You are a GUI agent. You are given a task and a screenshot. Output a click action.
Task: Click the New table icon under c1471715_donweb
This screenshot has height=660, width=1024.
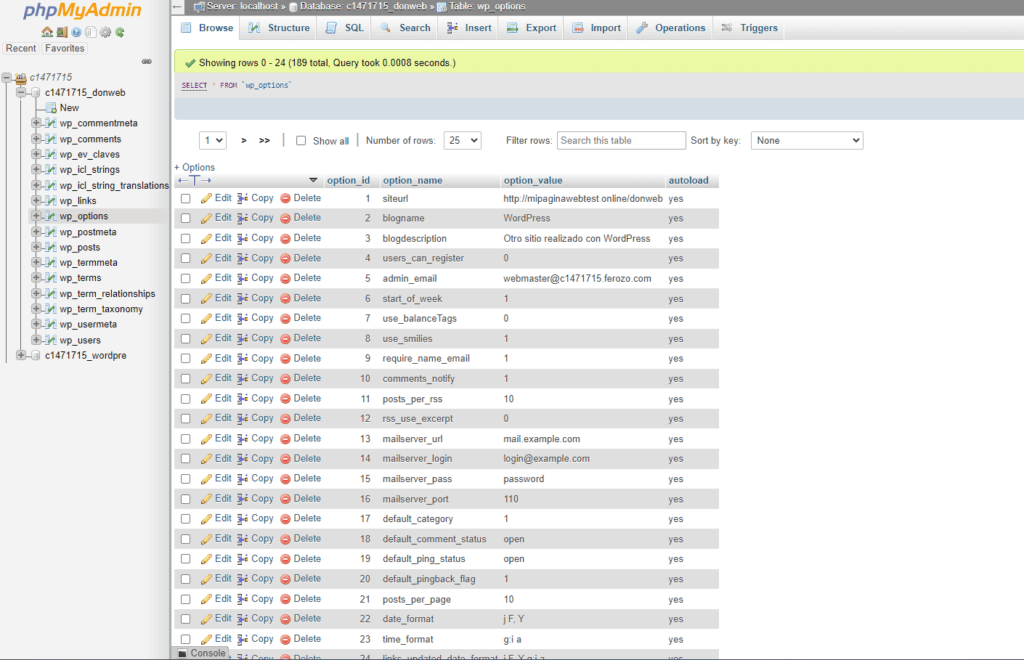(50, 108)
